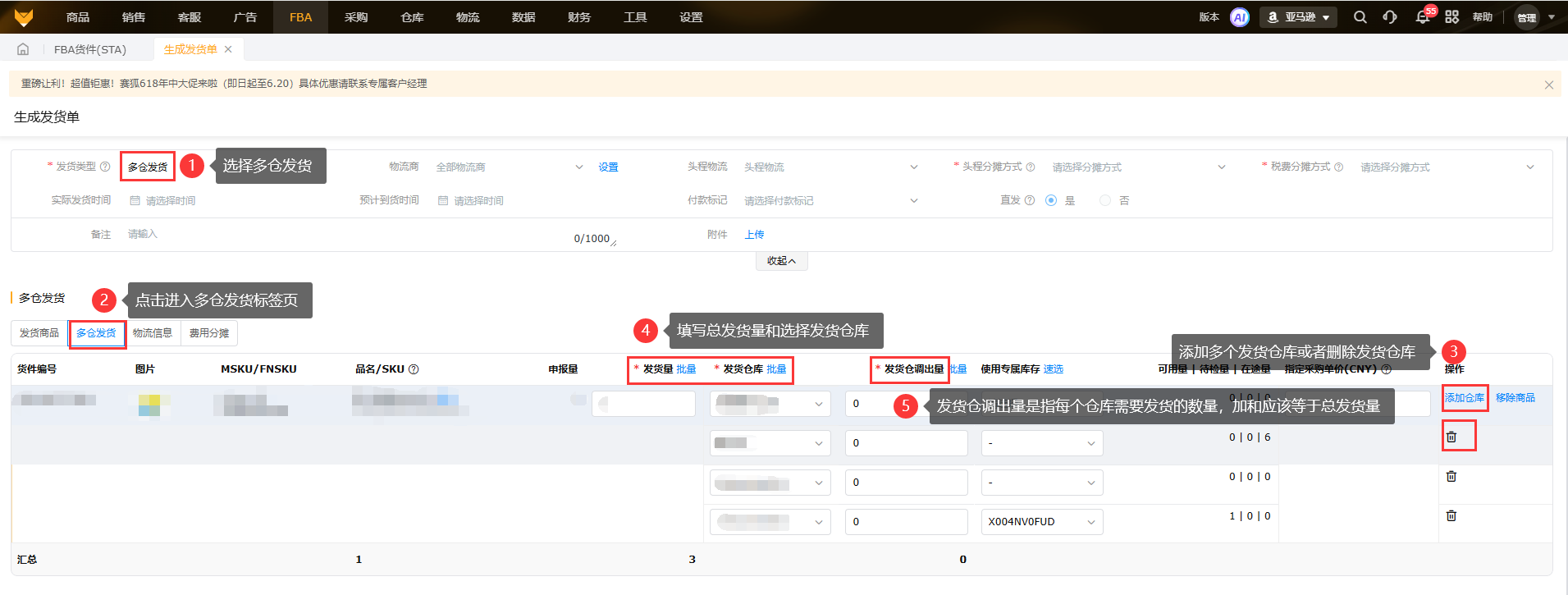Select 否 radio for 直发

pyautogui.click(x=1105, y=200)
